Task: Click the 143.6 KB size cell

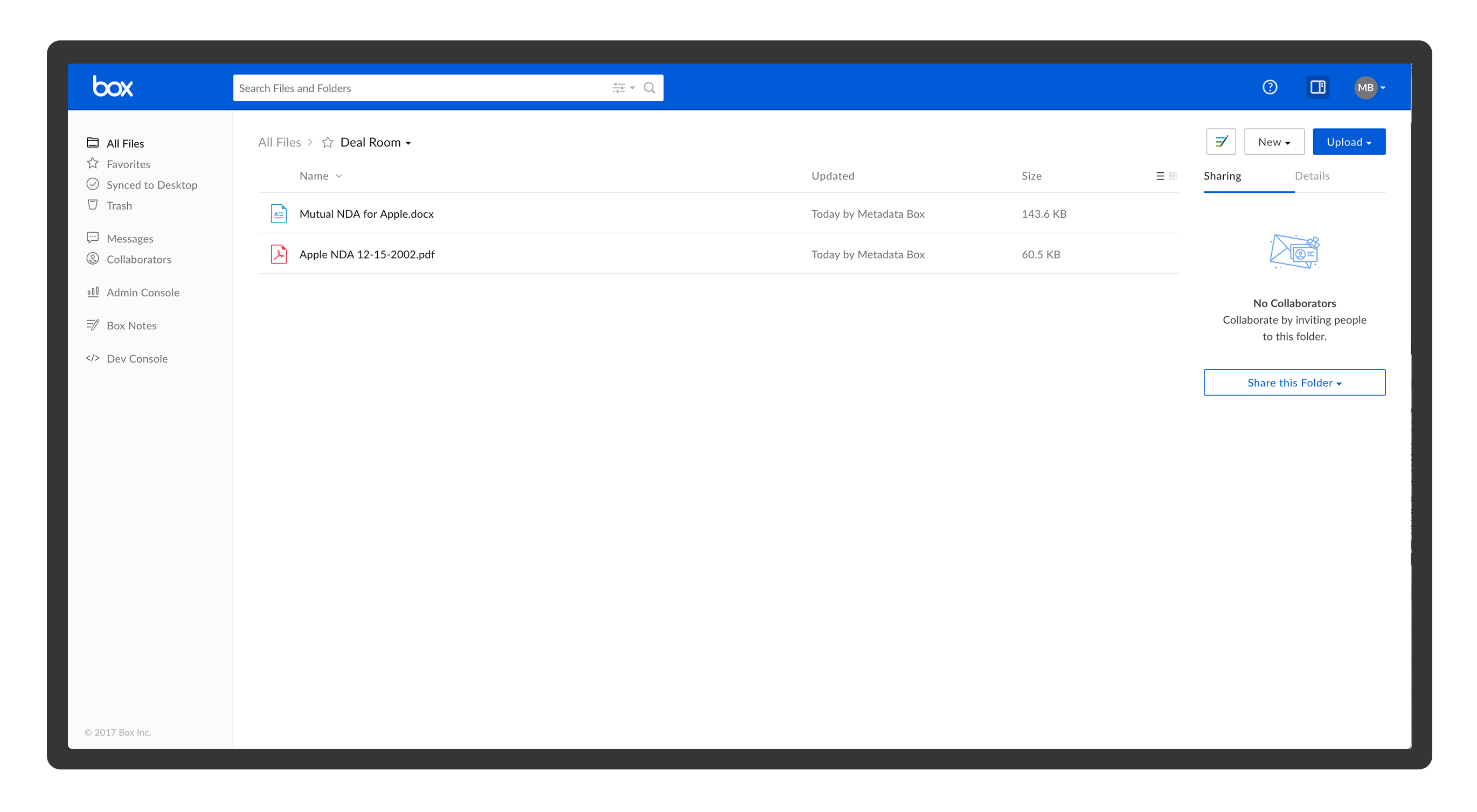Action: [1044, 214]
